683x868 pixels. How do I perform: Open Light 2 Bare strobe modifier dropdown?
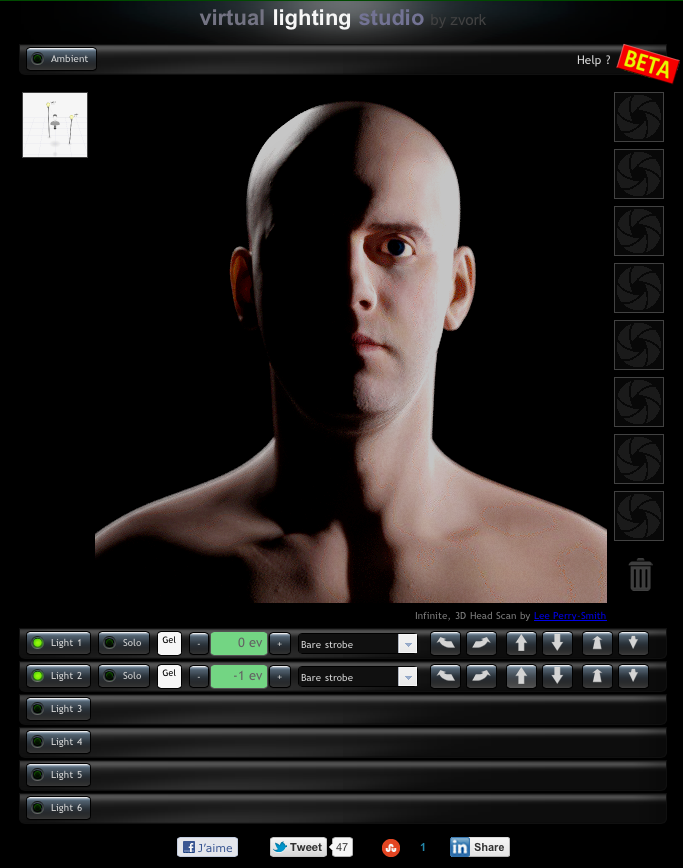(x=358, y=676)
